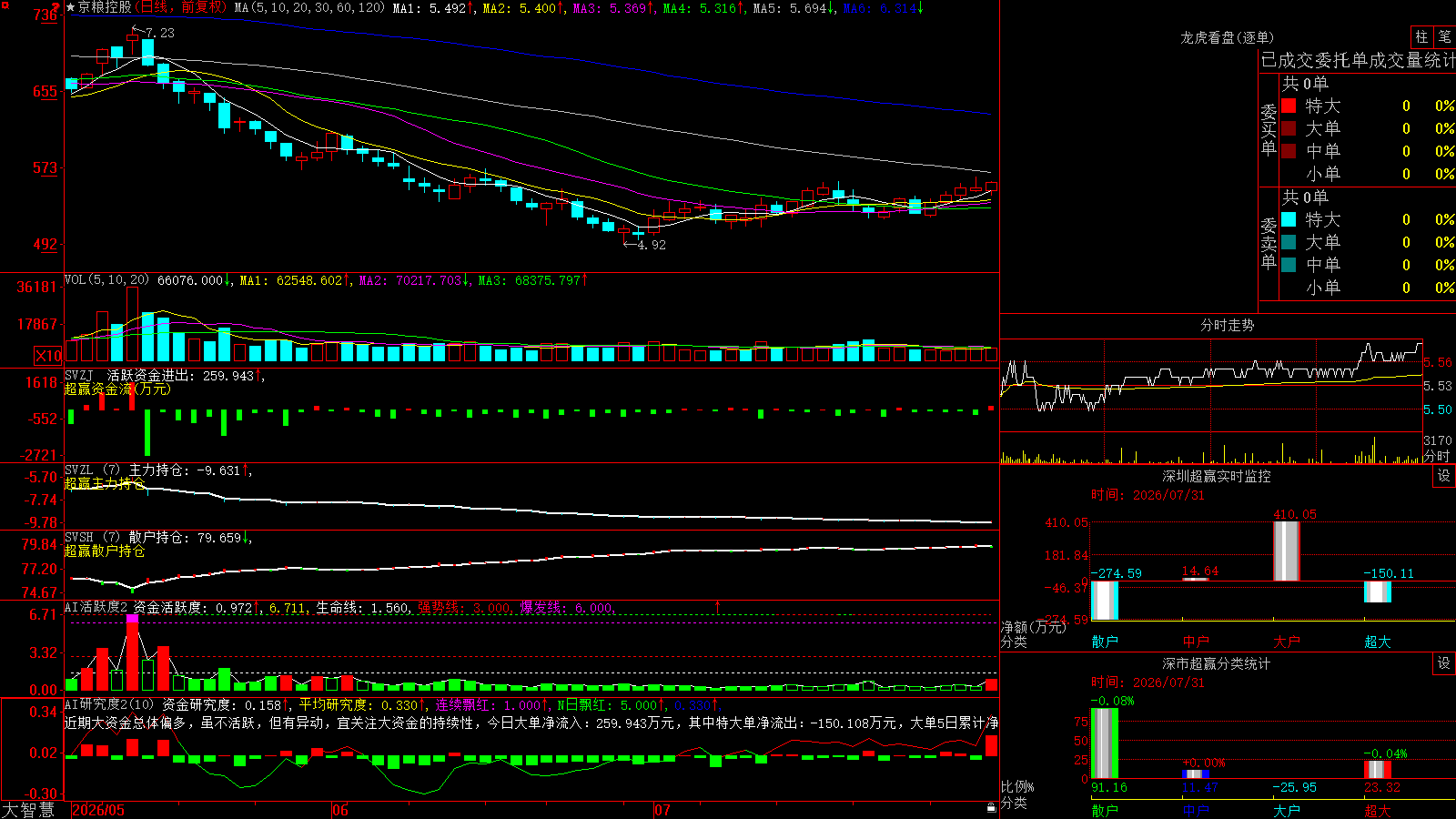The image size is (1456, 819).
Task: Click the 爆发线: 6.000 label
Action: tap(566, 607)
